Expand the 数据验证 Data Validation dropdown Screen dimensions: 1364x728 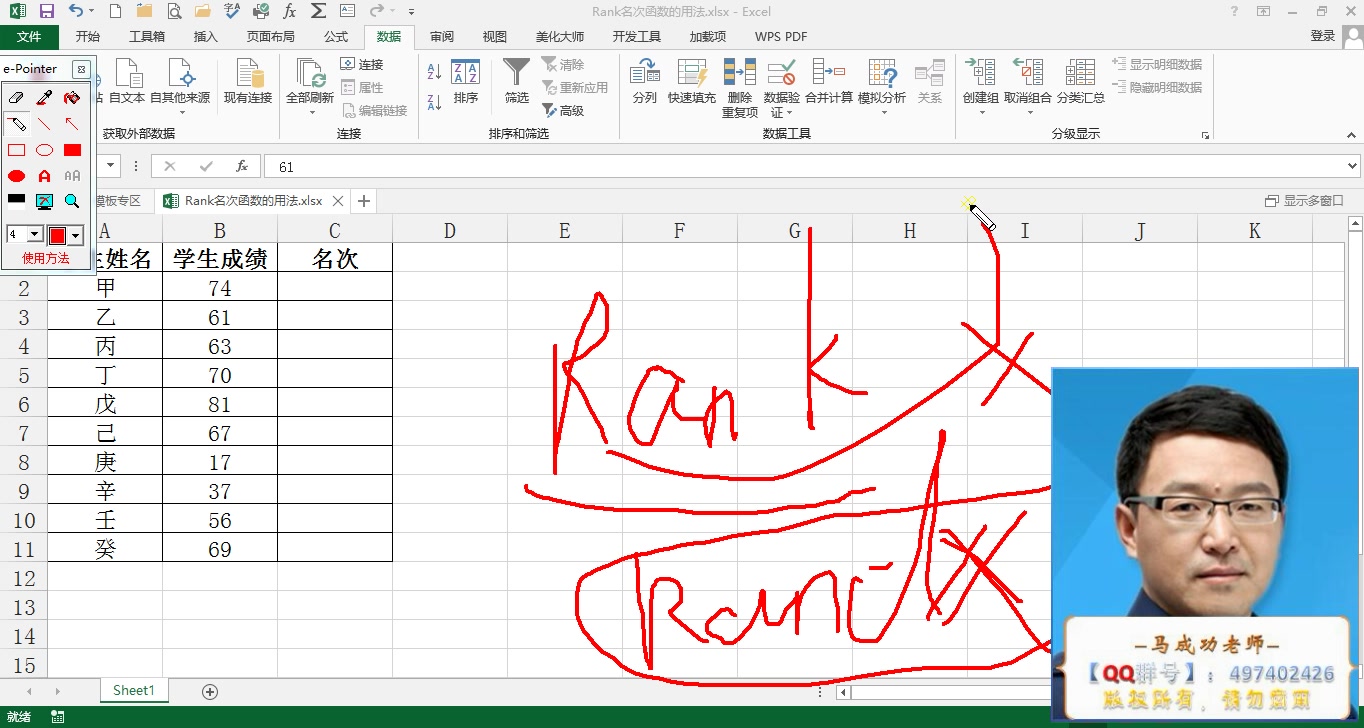tap(791, 113)
